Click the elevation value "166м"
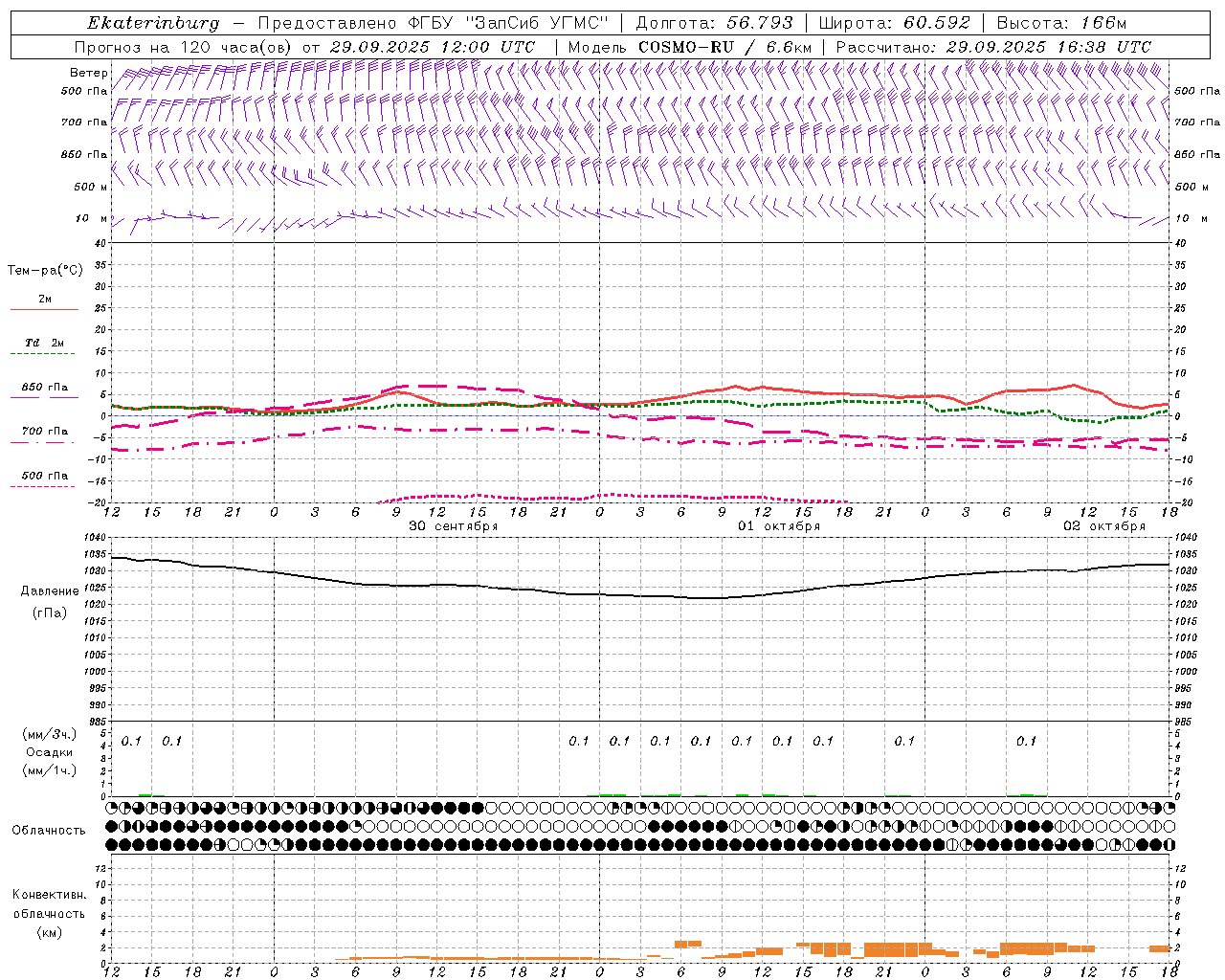The width and height of the screenshot is (1225, 980). click(x=1102, y=23)
